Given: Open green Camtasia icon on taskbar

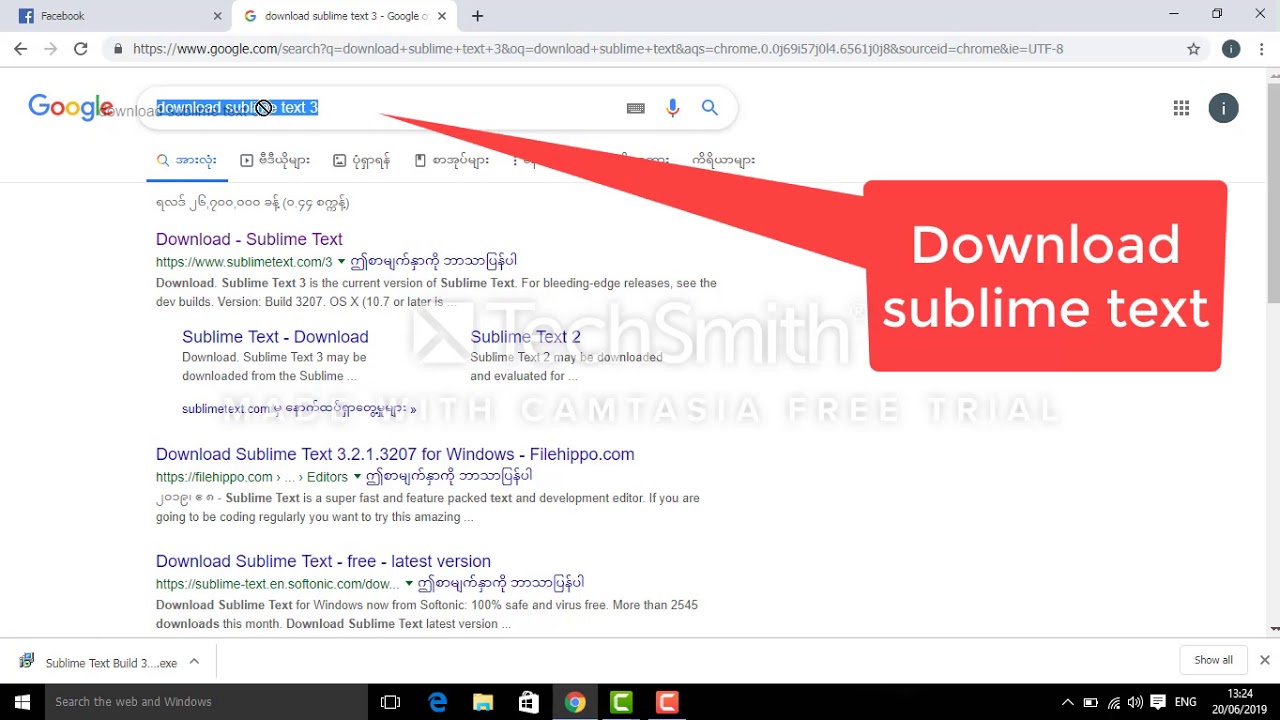Looking at the screenshot, I should coord(620,702).
